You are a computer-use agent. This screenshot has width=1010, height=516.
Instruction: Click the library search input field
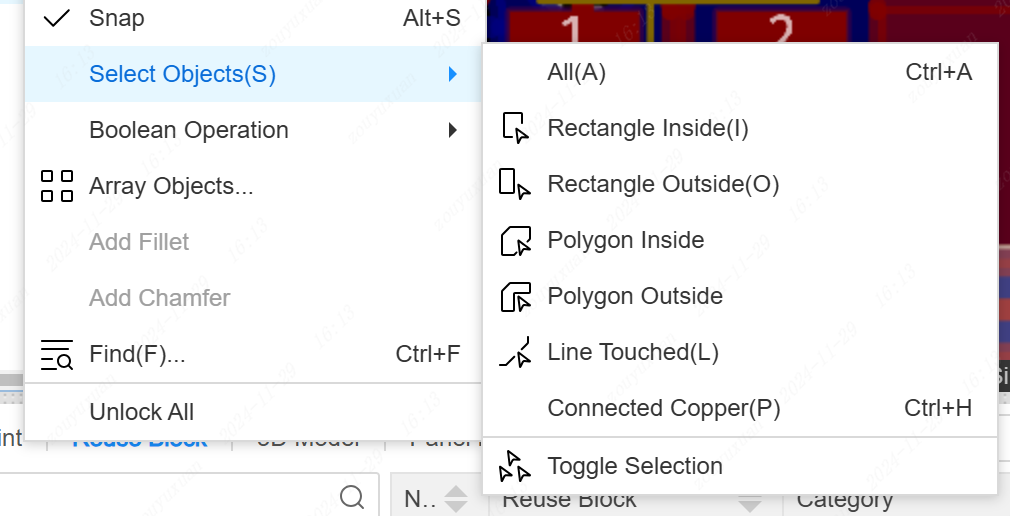pos(170,497)
